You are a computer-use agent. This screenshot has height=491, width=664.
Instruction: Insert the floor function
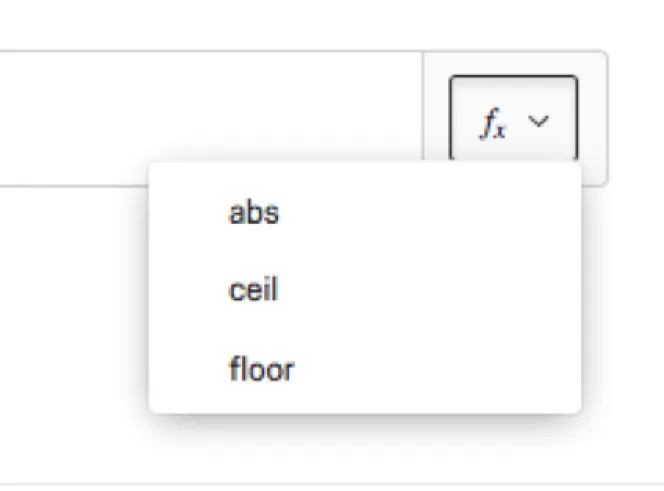click(x=261, y=370)
